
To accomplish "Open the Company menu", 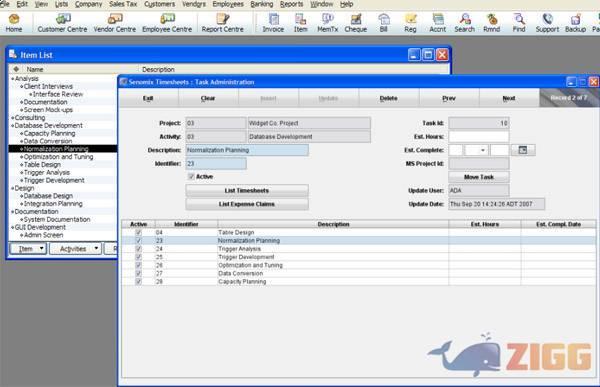I will [88, 4].
